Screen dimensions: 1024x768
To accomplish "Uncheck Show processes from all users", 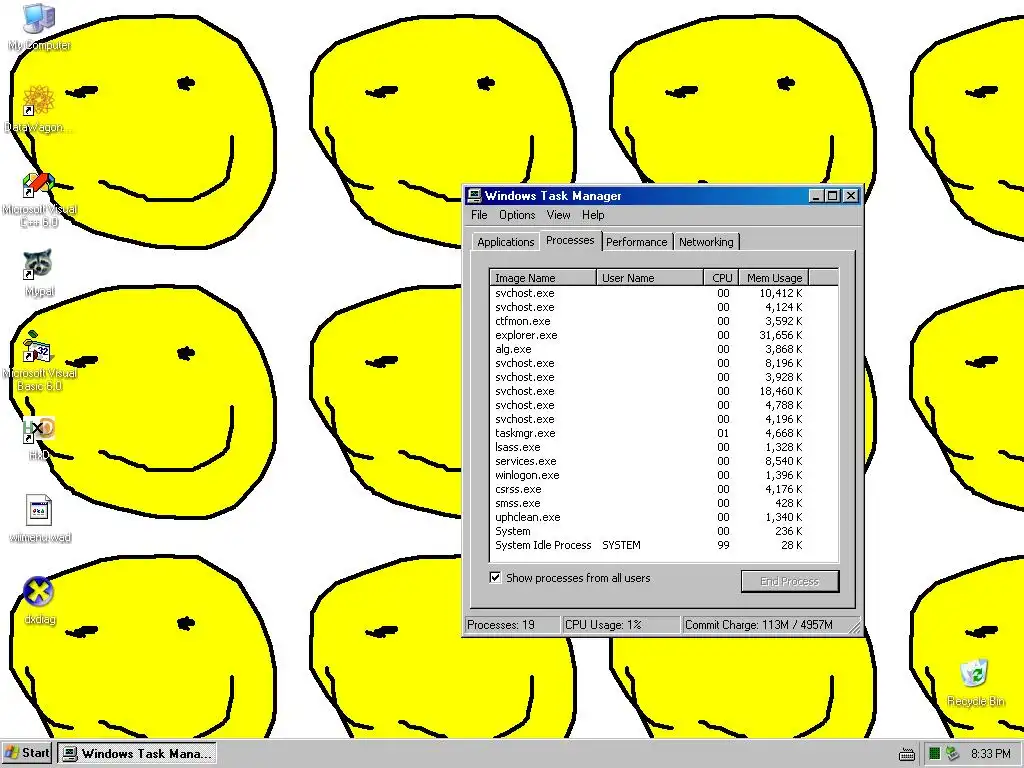I will pos(496,578).
